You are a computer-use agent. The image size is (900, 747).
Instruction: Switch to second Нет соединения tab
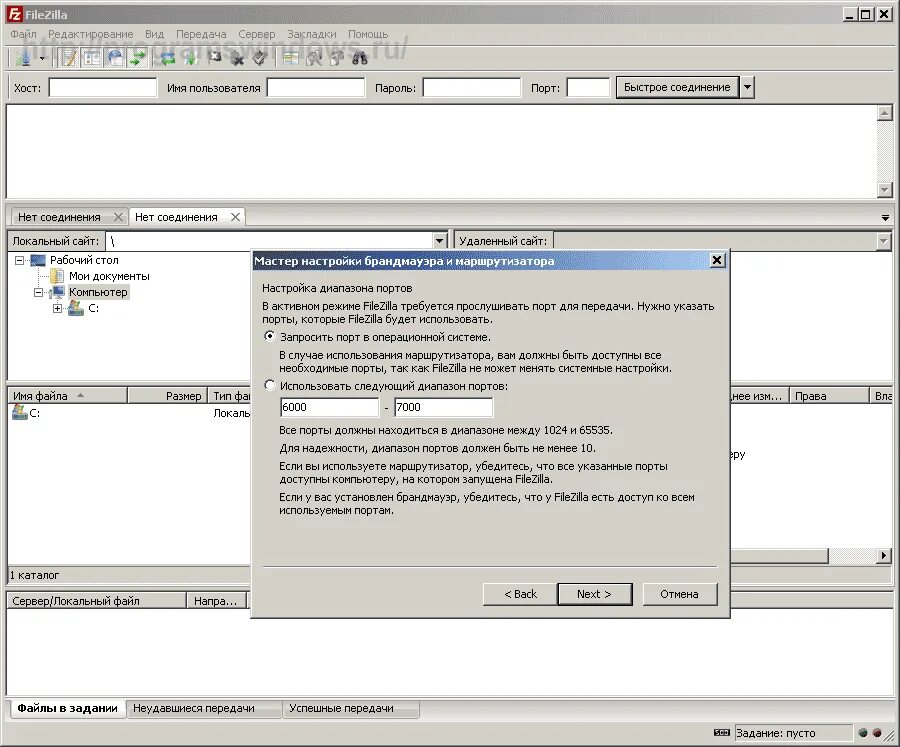tap(176, 217)
